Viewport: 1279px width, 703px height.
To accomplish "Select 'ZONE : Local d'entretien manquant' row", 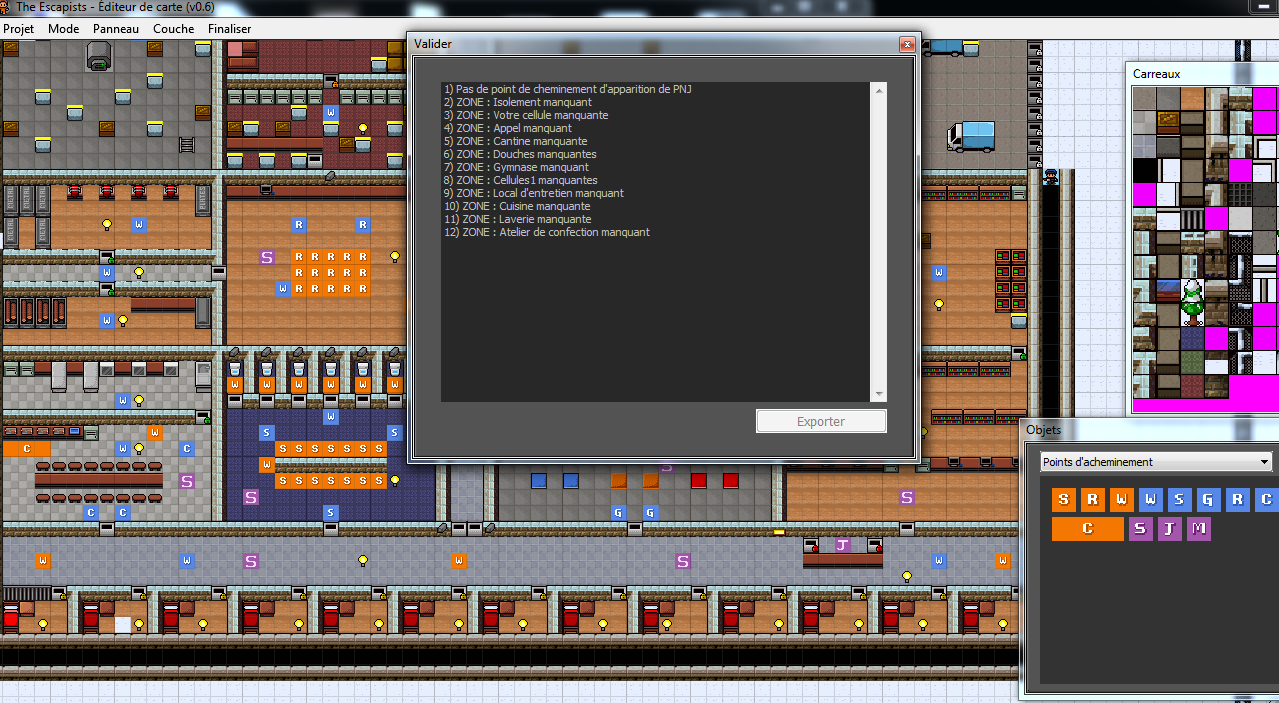I will [x=534, y=193].
